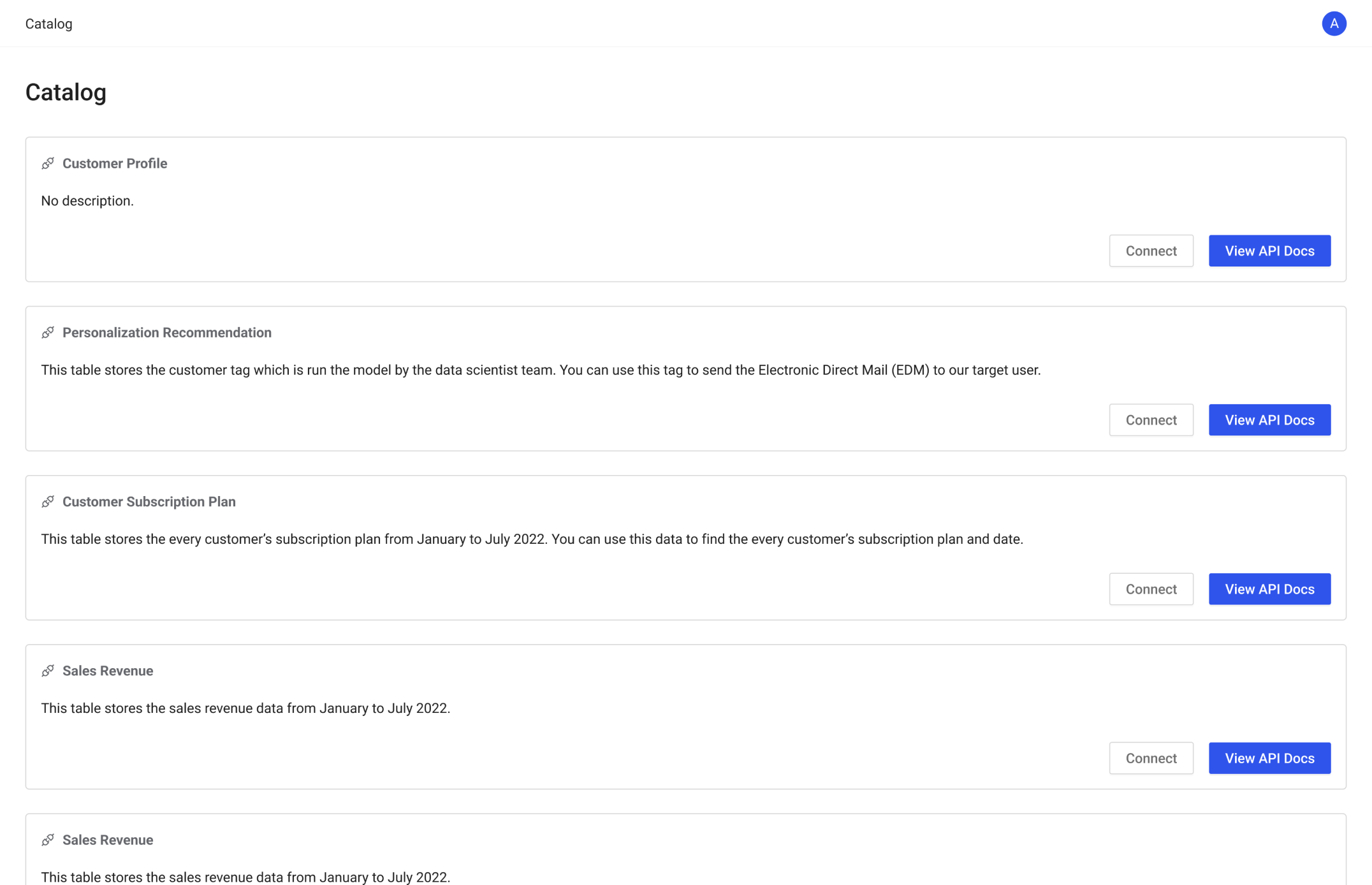Click the user avatar icon labeled A

[1334, 24]
